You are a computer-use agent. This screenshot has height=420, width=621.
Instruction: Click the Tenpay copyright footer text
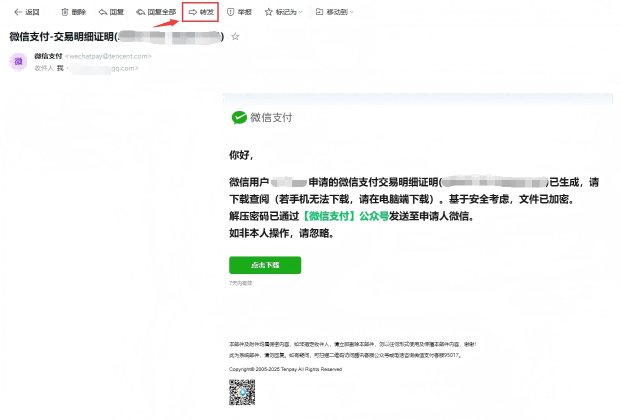(x=285, y=368)
